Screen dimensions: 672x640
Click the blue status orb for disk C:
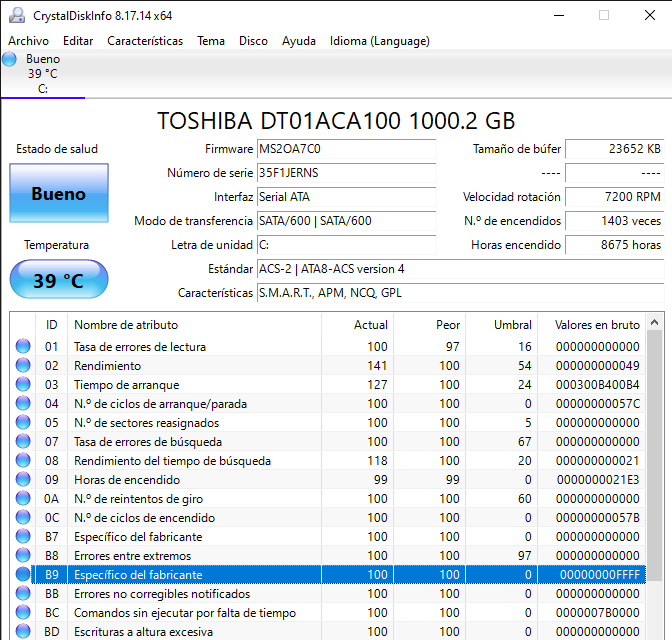[x=10, y=60]
